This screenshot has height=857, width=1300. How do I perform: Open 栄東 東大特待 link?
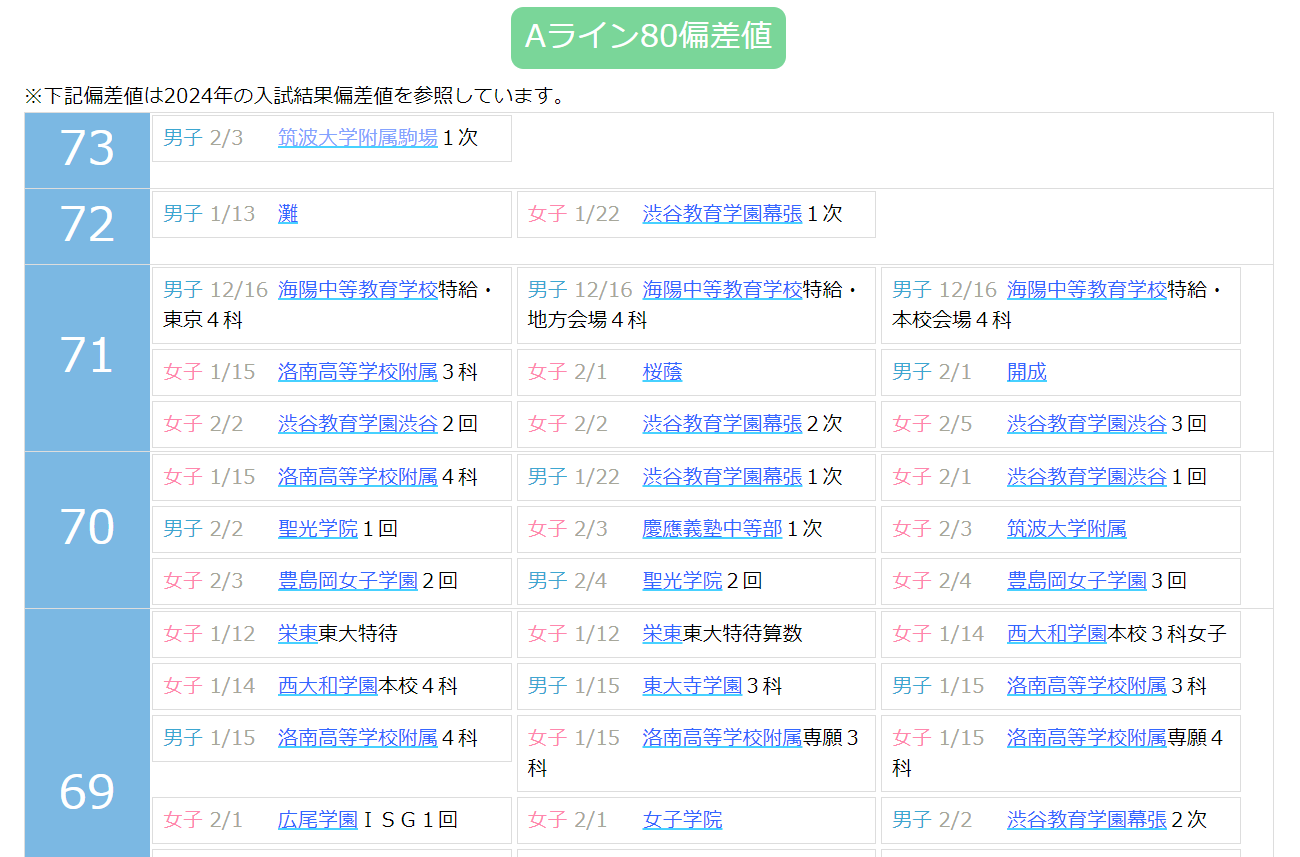click(298, 634)
